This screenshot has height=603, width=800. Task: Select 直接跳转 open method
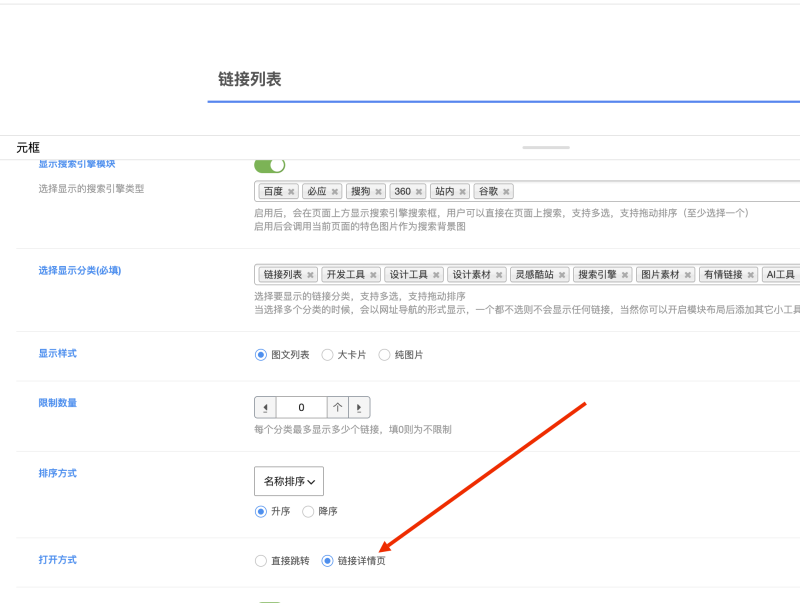pos(261,561)
